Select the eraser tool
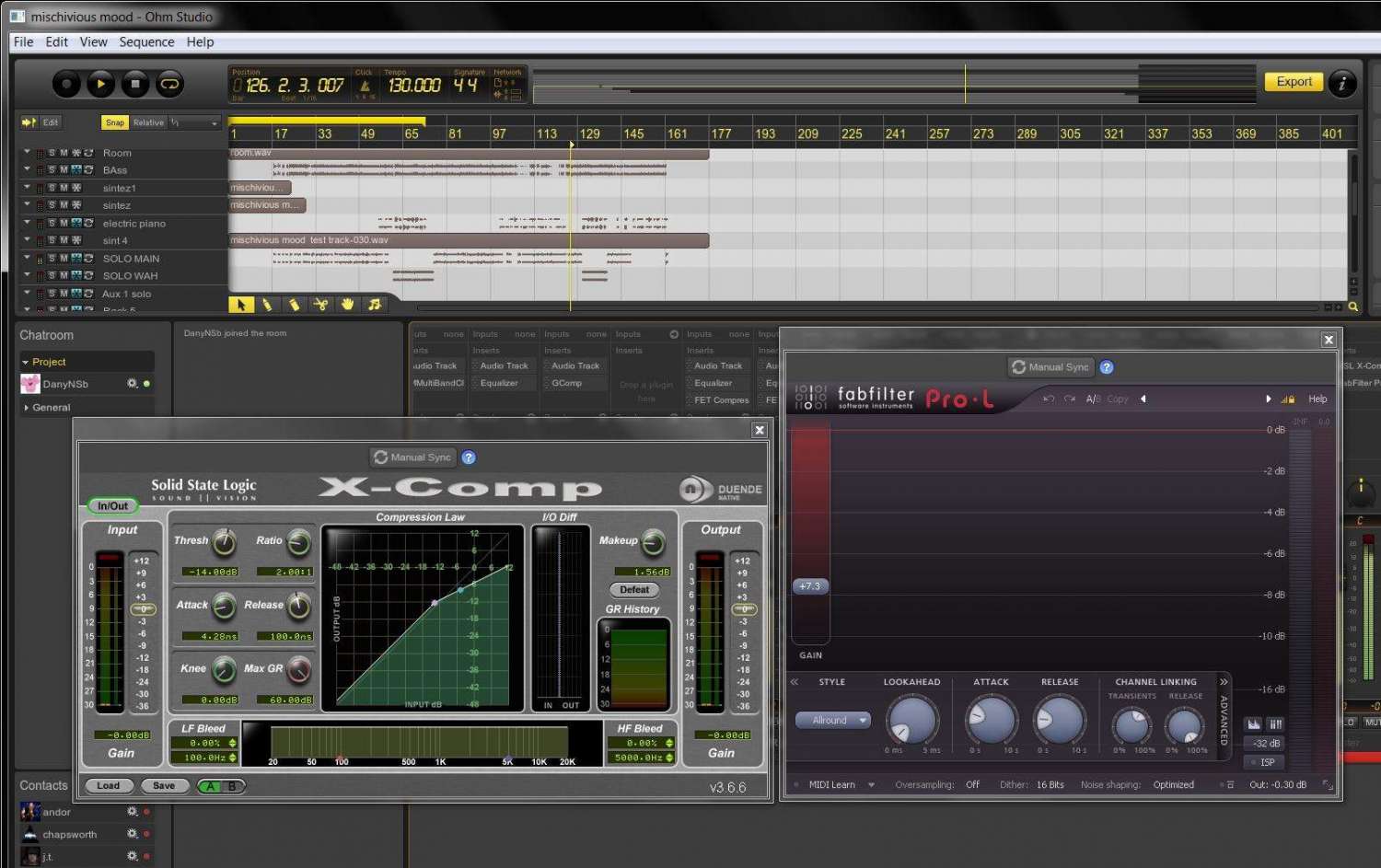The width and height of the screenshot is (1381, 868). pos(294,305)
